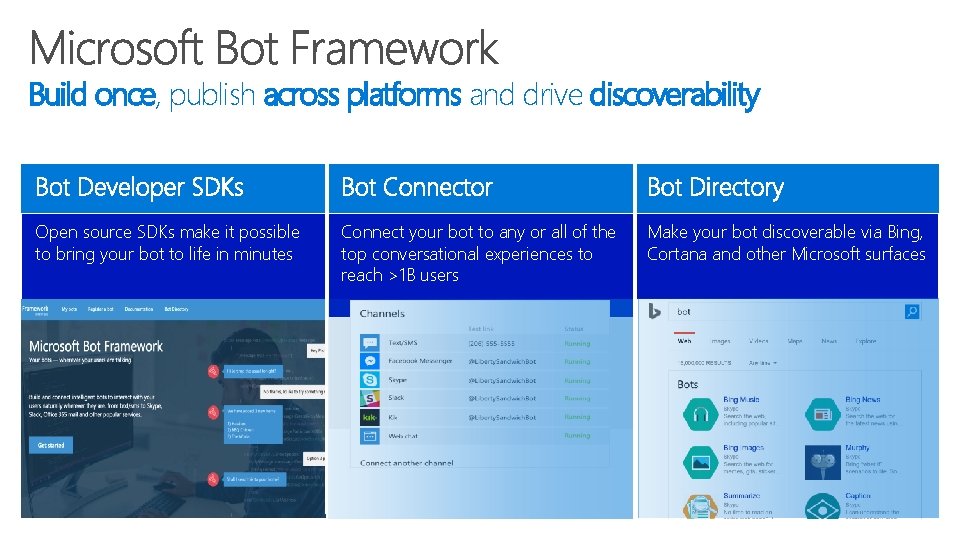
Task: Click the middle red bot avatar in the chat
Action: pyautogui.click(x=213, y=413)
